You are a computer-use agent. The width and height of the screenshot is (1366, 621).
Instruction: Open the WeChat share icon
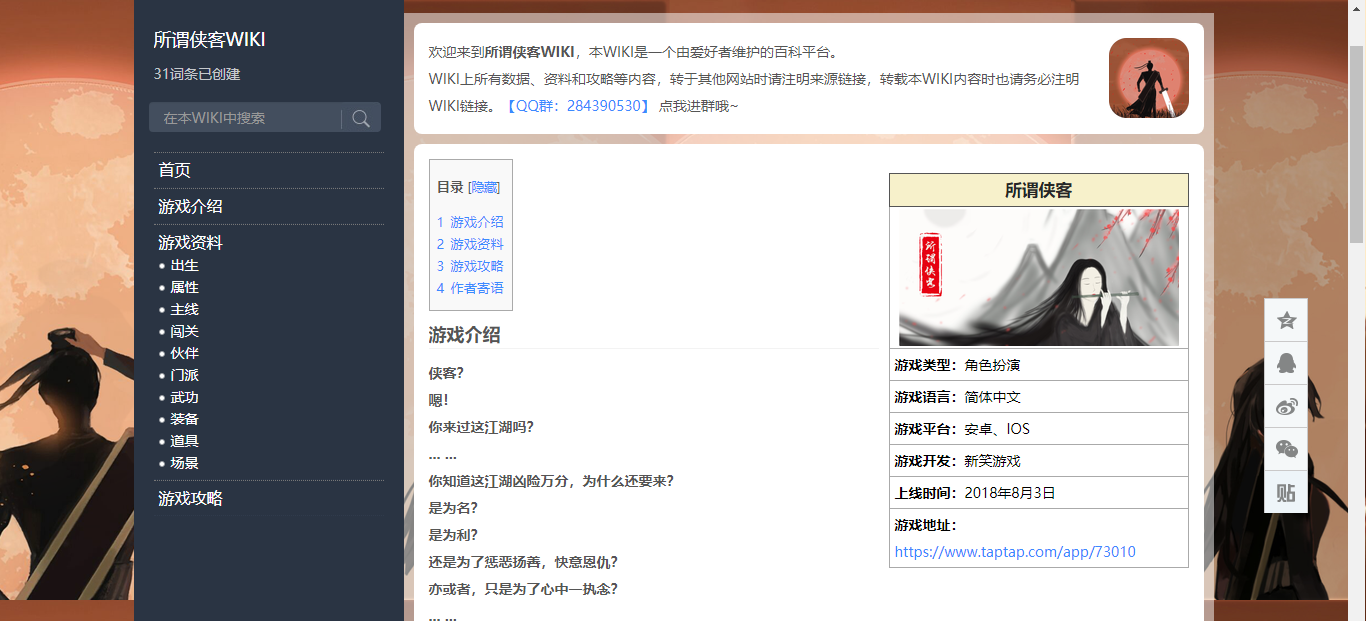click(x=1286, y=449)
